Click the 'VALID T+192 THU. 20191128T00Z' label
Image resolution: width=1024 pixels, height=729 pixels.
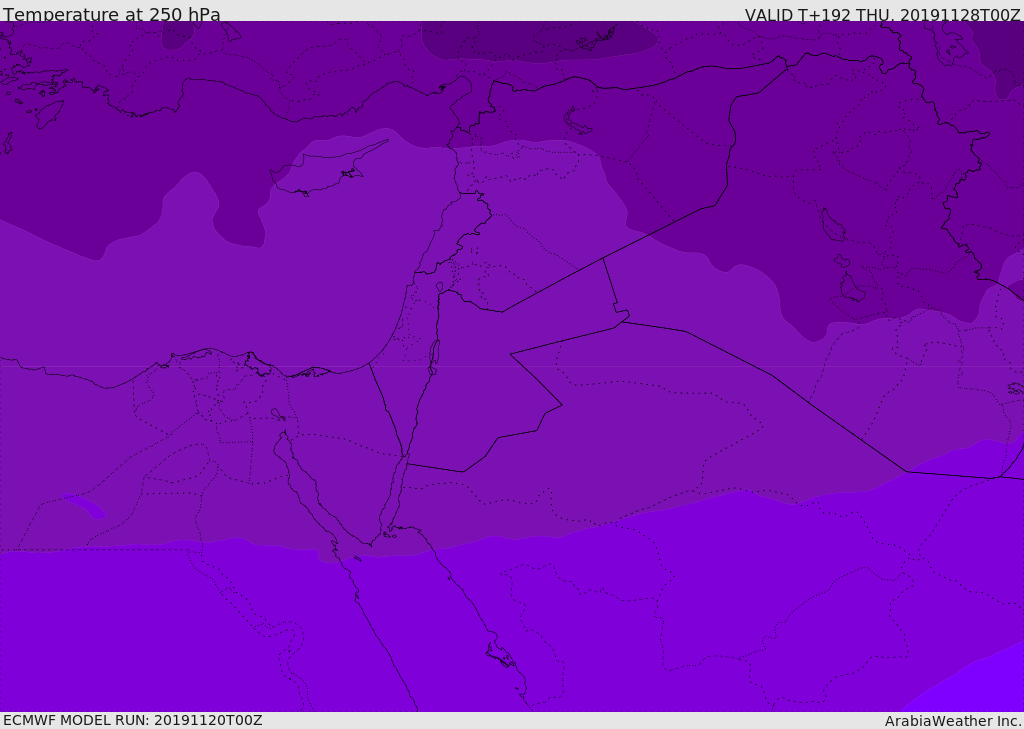[882, 15]
